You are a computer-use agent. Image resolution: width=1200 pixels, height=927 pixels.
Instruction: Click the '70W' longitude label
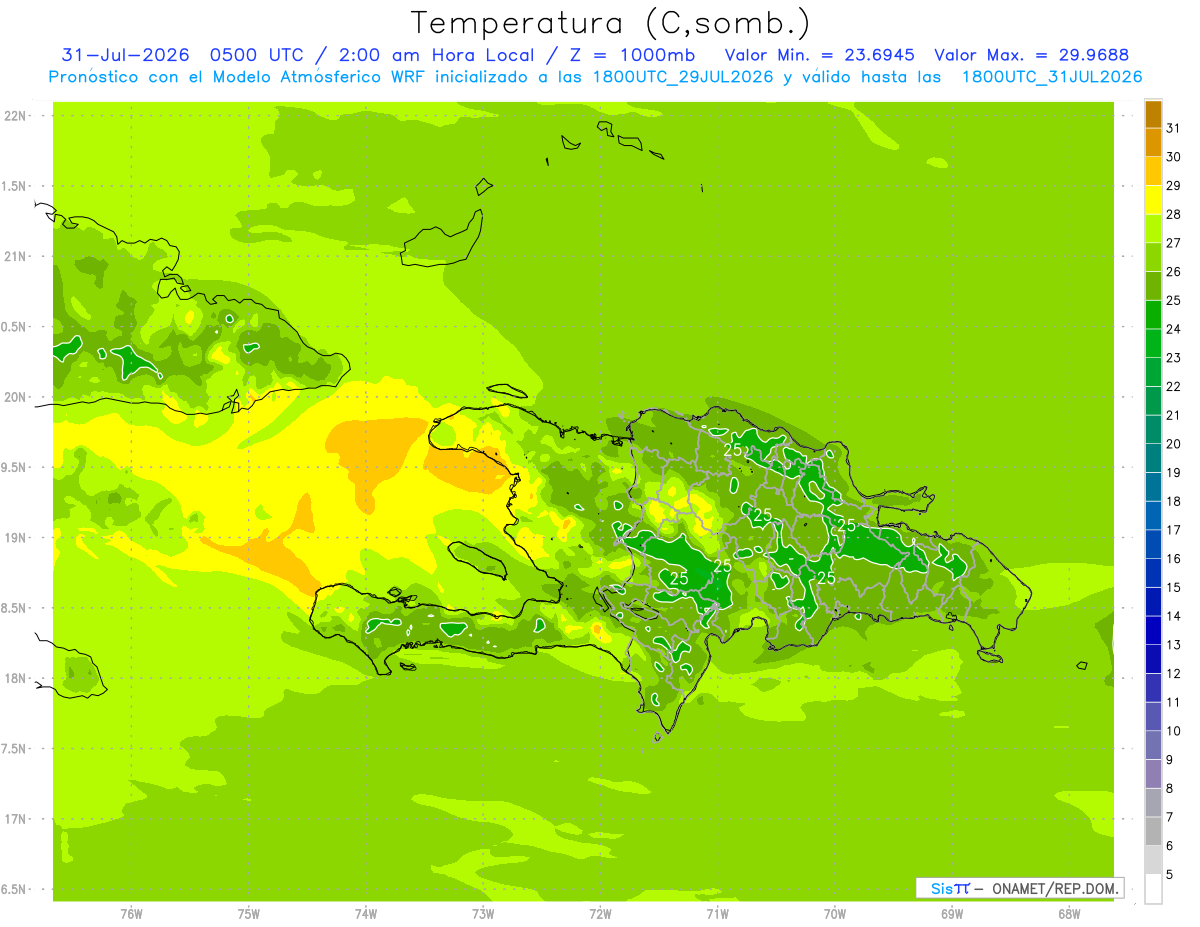(835, 915)
